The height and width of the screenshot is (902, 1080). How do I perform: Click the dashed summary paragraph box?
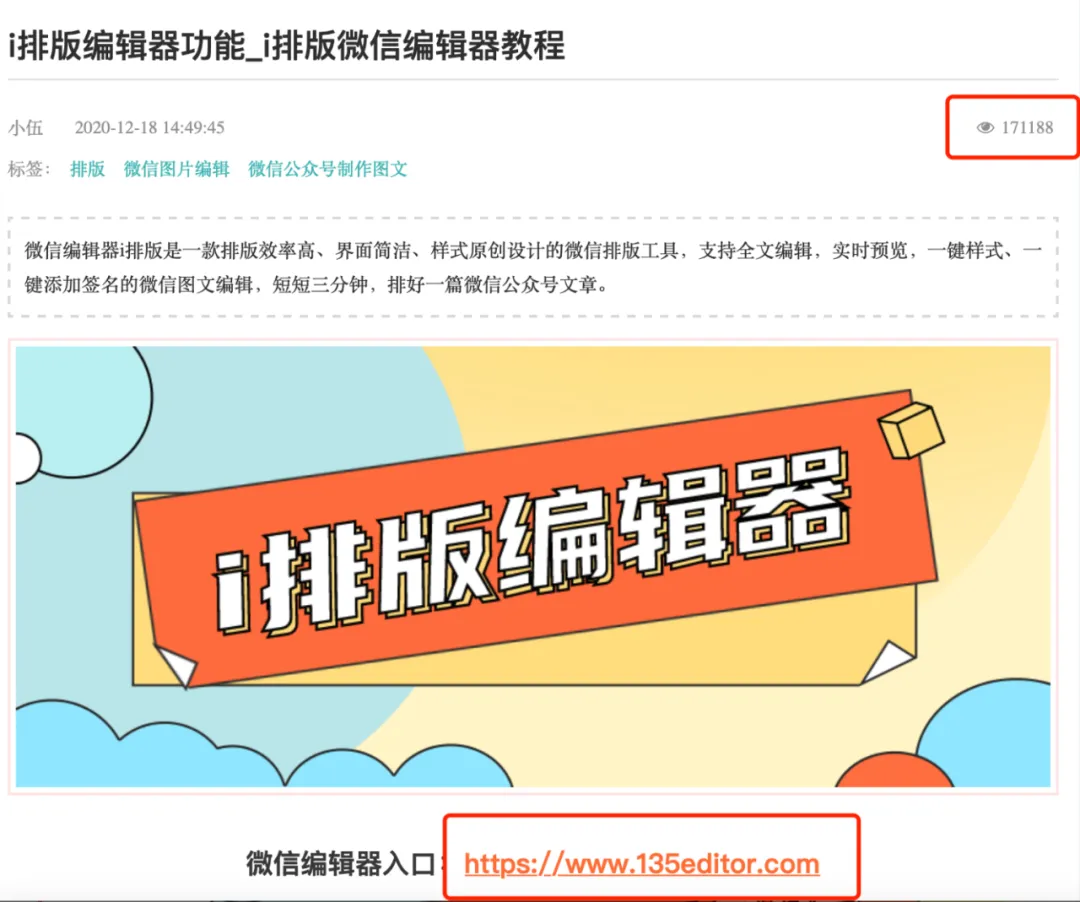(533, 267)
